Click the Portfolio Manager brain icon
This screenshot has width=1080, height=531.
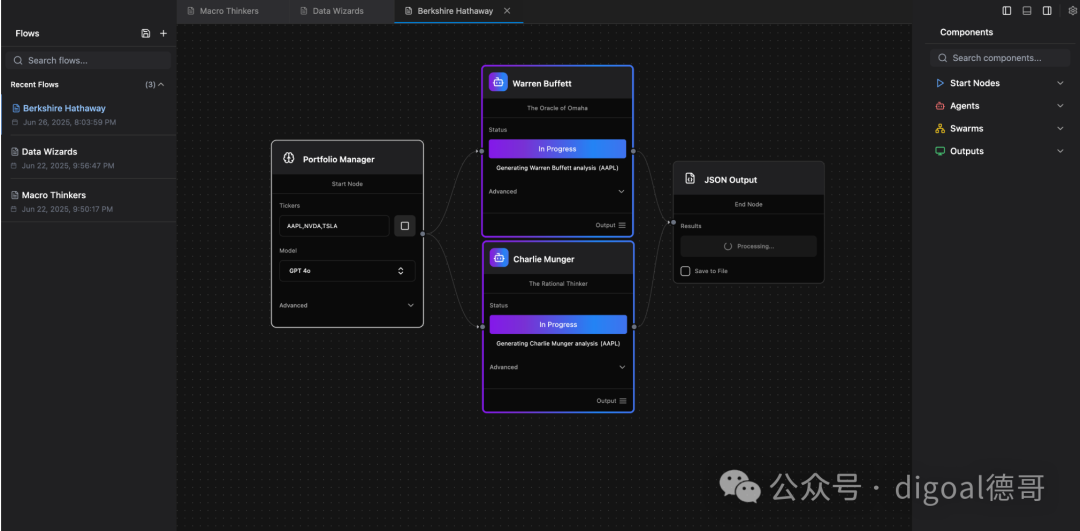(x=289, y=158)
